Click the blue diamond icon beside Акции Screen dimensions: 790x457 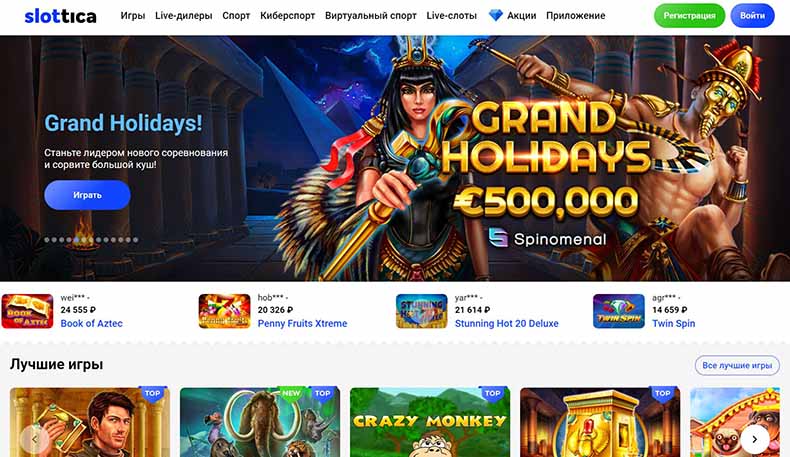pyautogui.click(x=496, y=16)
